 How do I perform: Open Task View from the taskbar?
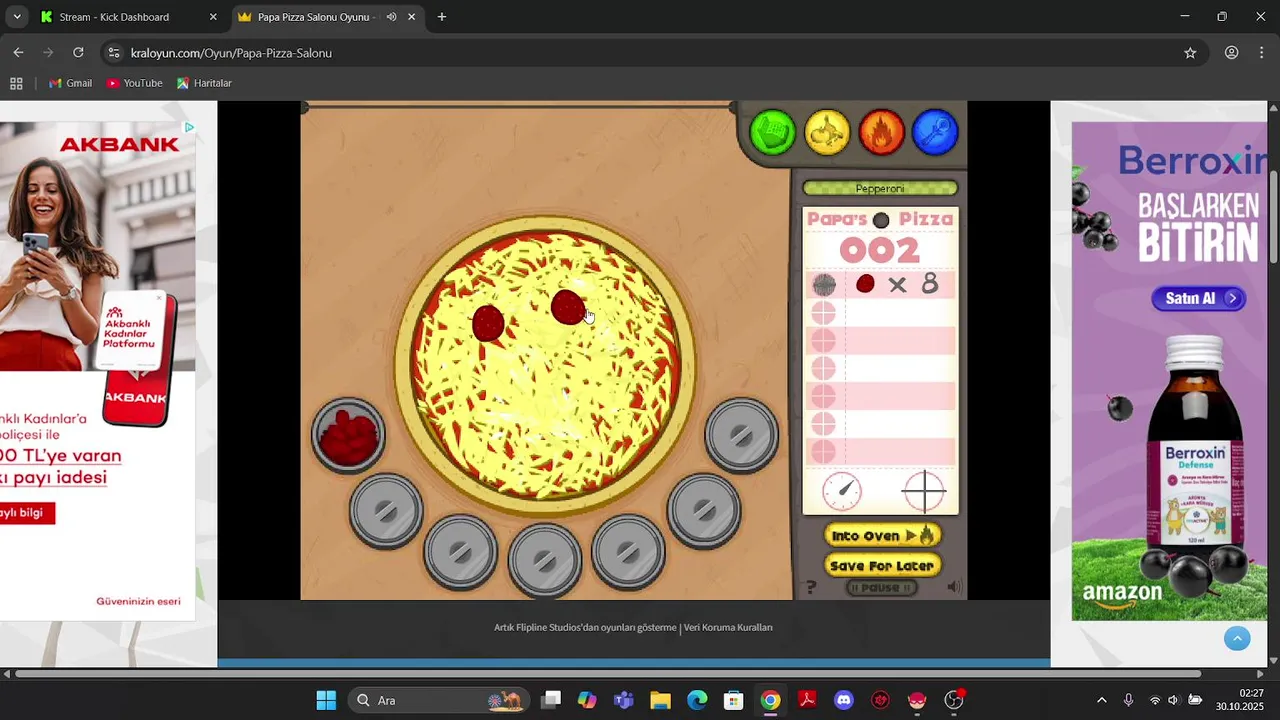(x=551, y=700)
